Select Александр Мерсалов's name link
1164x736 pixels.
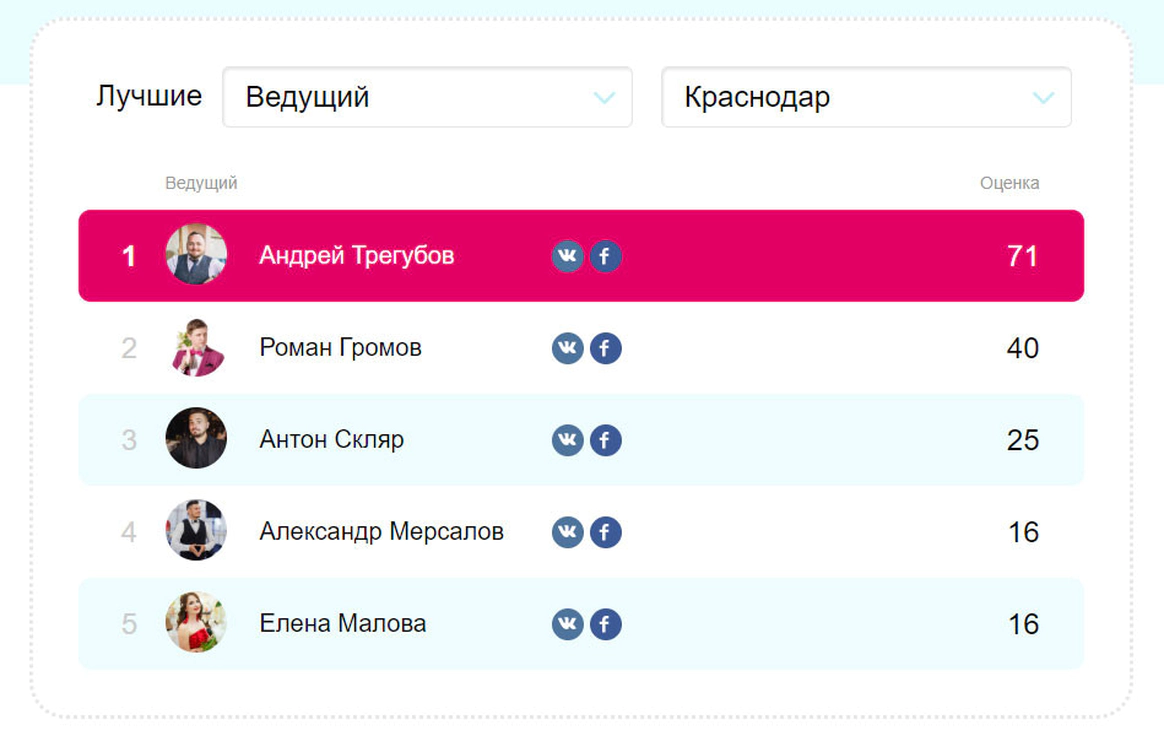point(381,532)
